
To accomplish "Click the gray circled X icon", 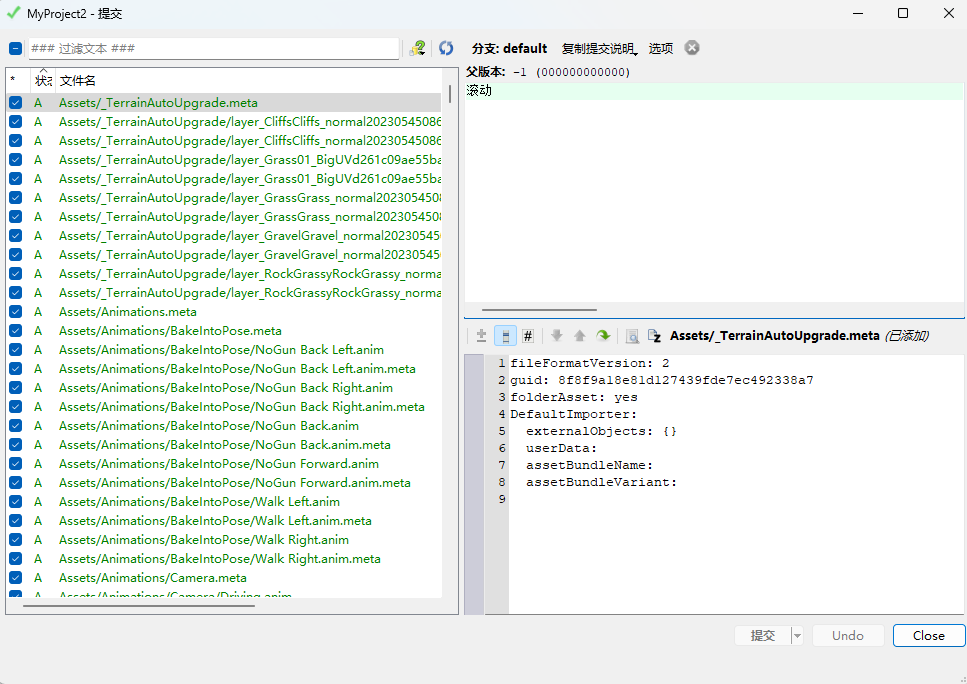I will (692, 47).
